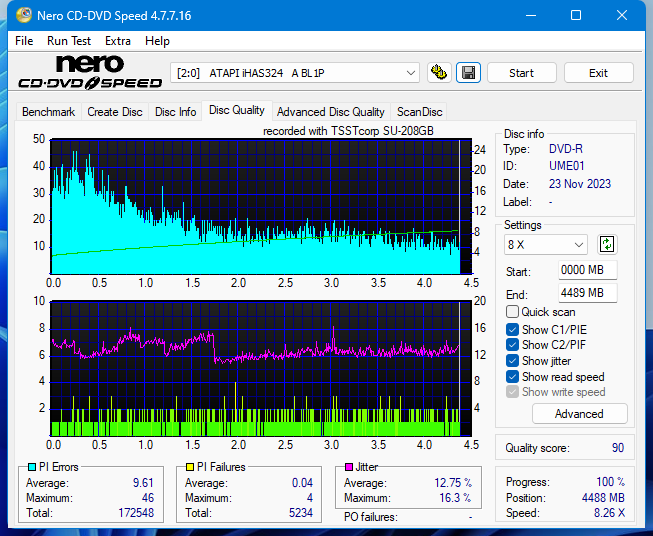Screen dimensions: 653x536
Task: Open the Extra menu
Action: pyautogui.click(x=118, y=41)
